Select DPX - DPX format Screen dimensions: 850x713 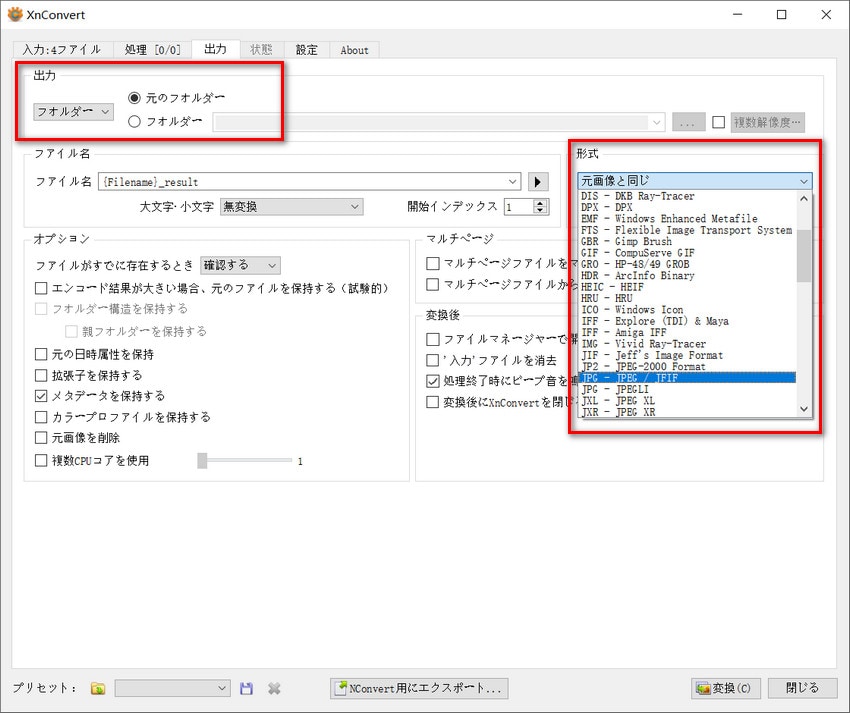click(688, 207)
